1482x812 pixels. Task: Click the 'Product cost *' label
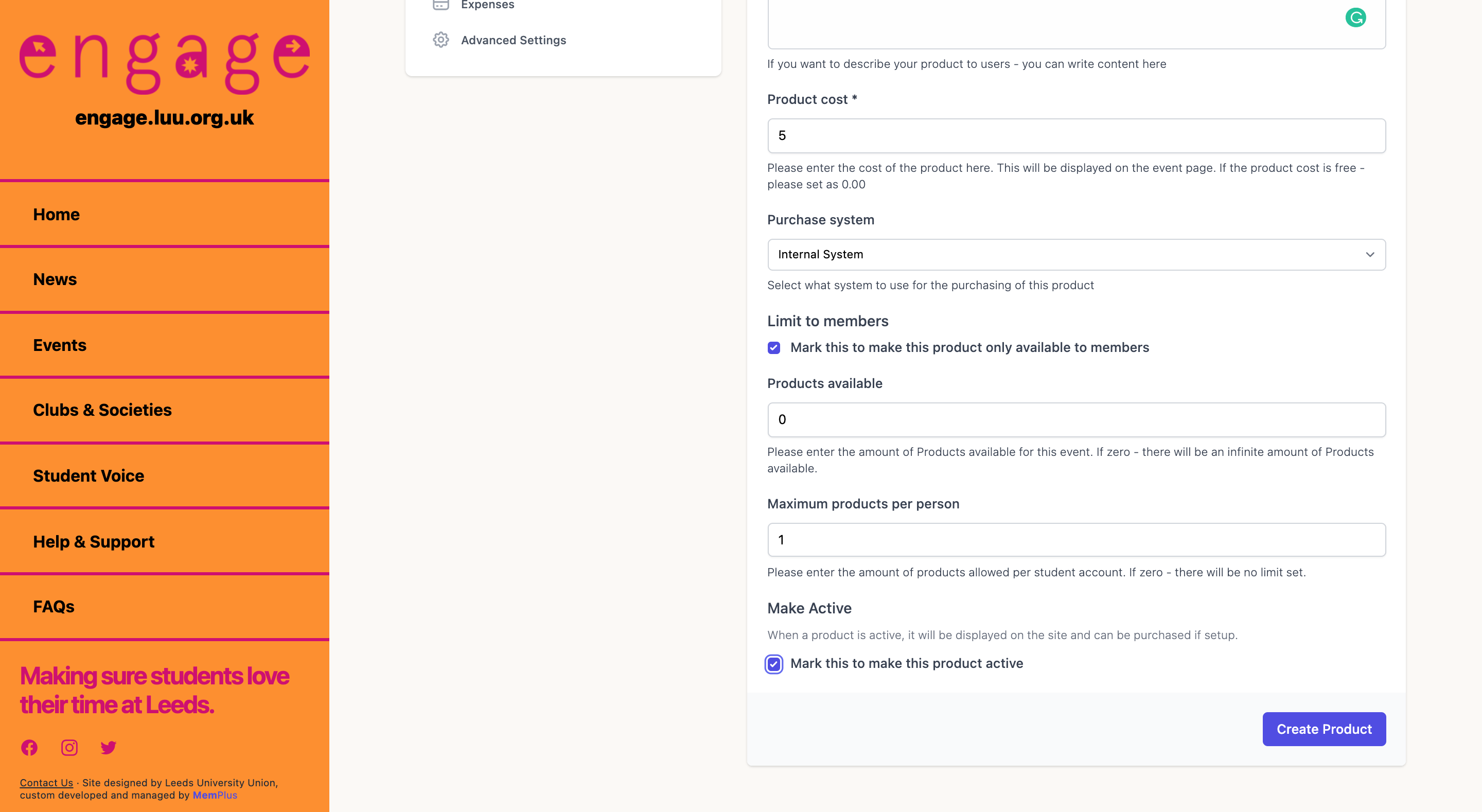[x=812, y=99]
